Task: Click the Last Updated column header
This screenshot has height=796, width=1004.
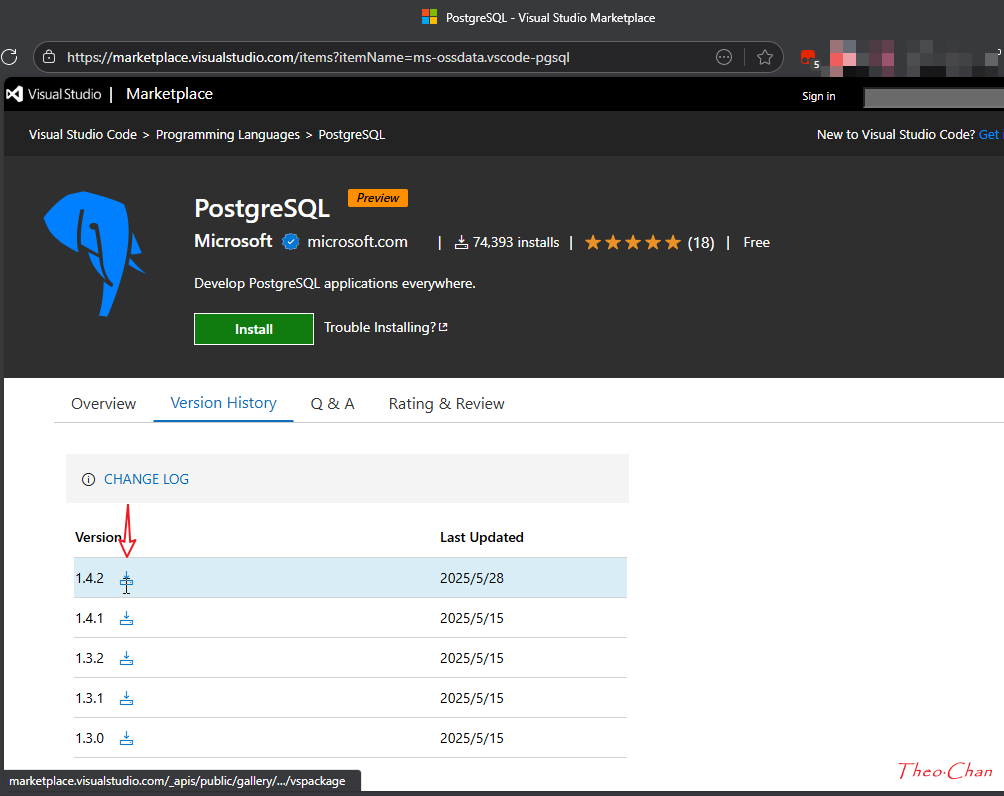Action: click(x=482, y=537)
